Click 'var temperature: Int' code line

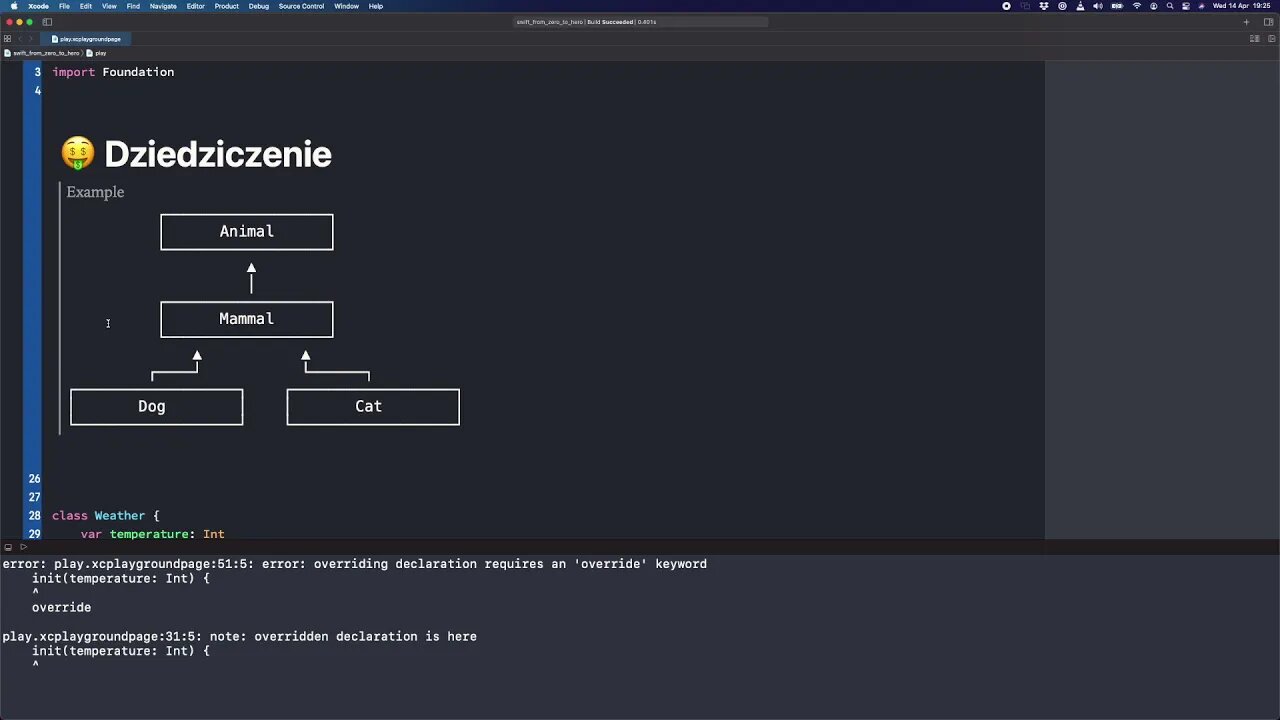(152, 534)
